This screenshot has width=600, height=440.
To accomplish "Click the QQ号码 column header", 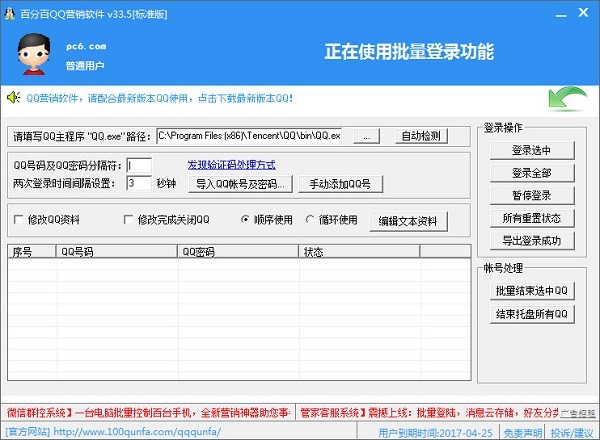I will pyautogui.click(x=117, y=251).
